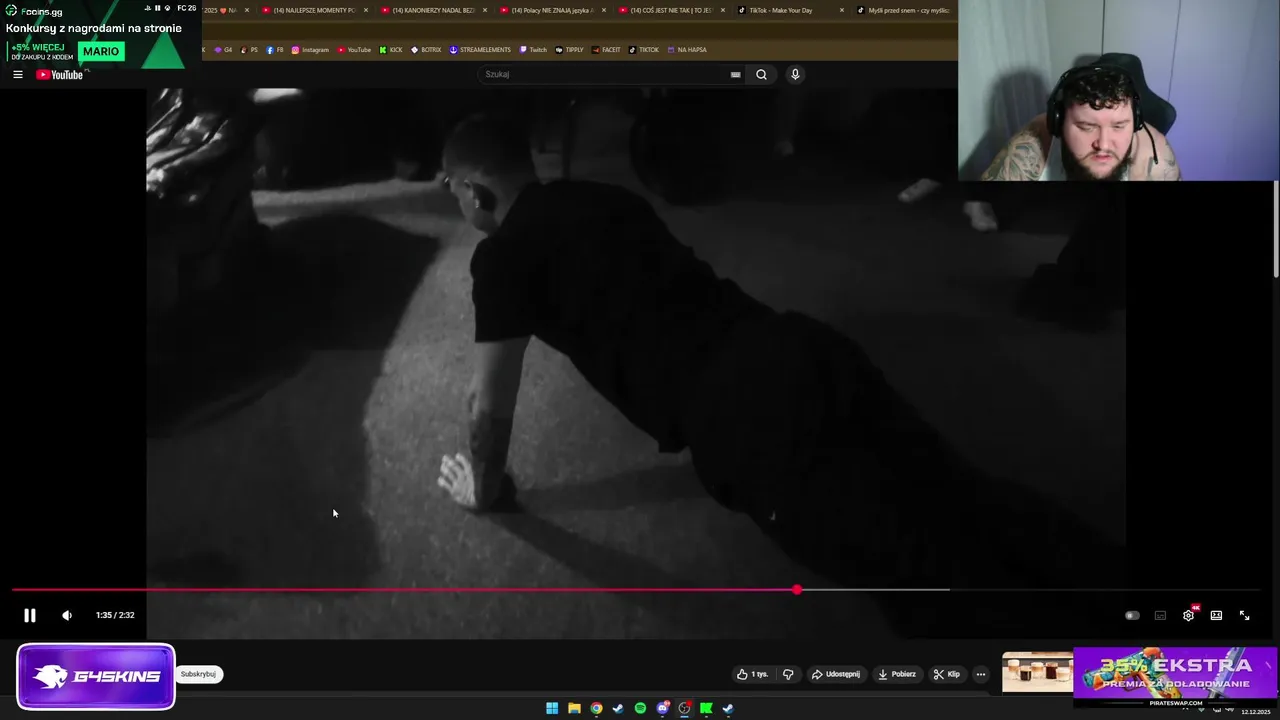
Task: Open the Windows Start menu
Action: tap(552, 708)
